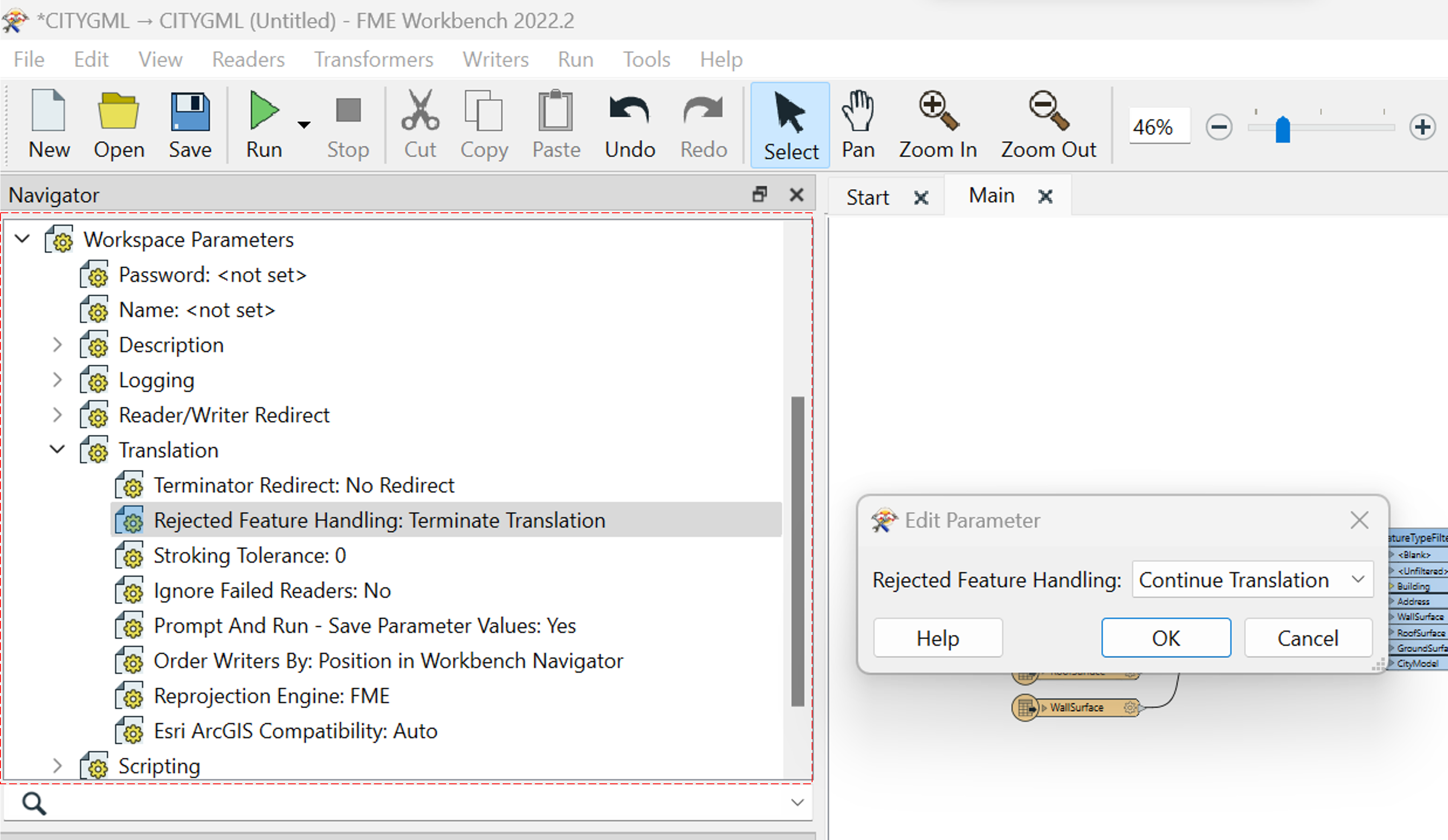This screenshot has height=840, width=1448.
Task: Close the Start tab
Action: pyautogui.click(x=921, y=198)
